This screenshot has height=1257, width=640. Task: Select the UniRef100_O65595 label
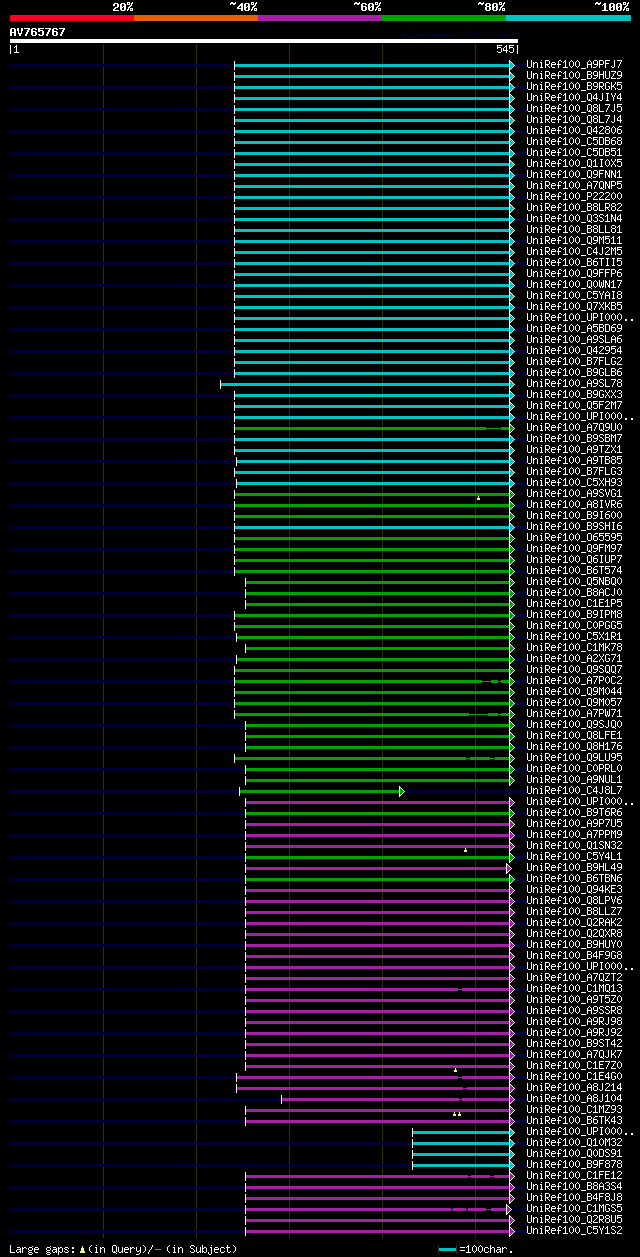pyautogui.click(x=574, y=537)
